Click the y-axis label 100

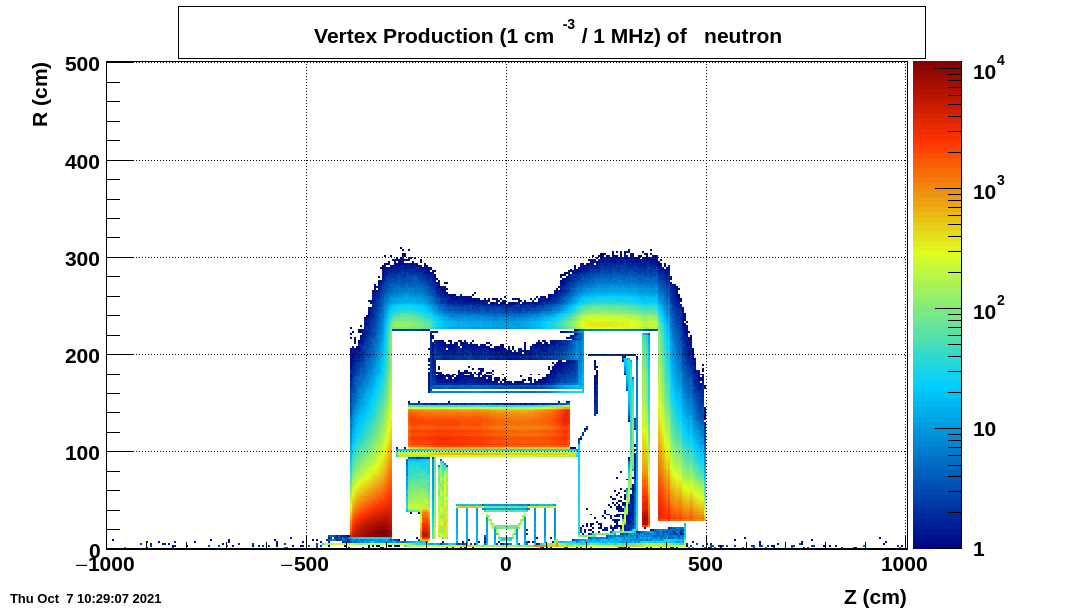click(82, 453)
